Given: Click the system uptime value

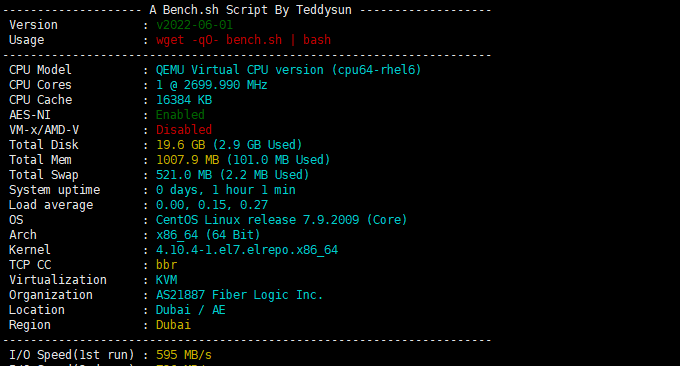Looking at the screenshot, I should point(226,190).
